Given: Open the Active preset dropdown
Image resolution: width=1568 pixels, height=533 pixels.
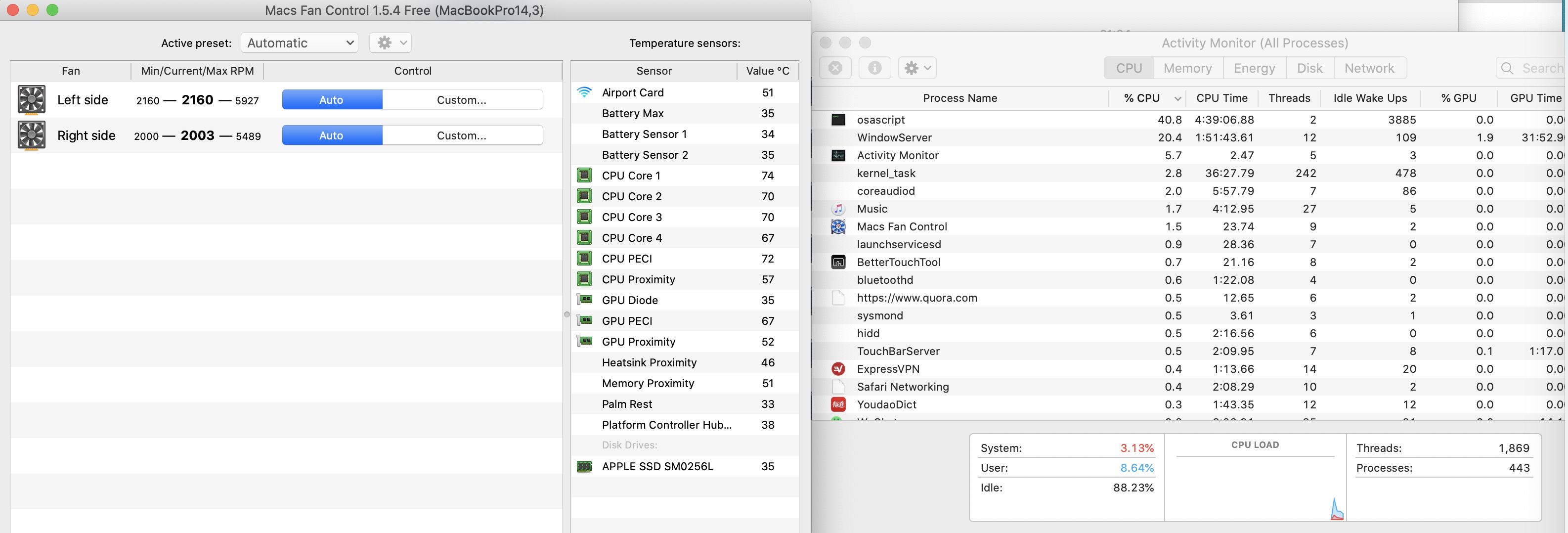Looking at the screenshot, I should [300, 43].
